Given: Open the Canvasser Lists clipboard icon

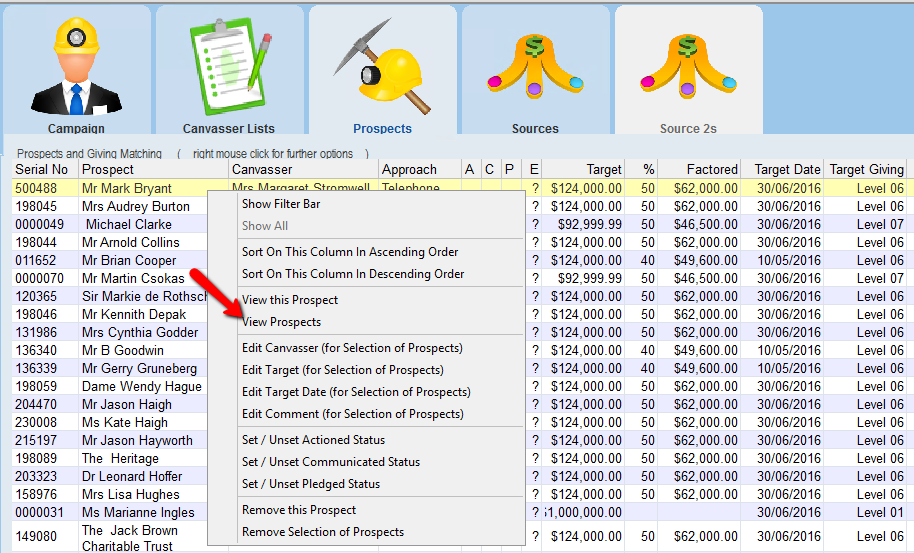Looking at the screenshot, I should [230, 67].
